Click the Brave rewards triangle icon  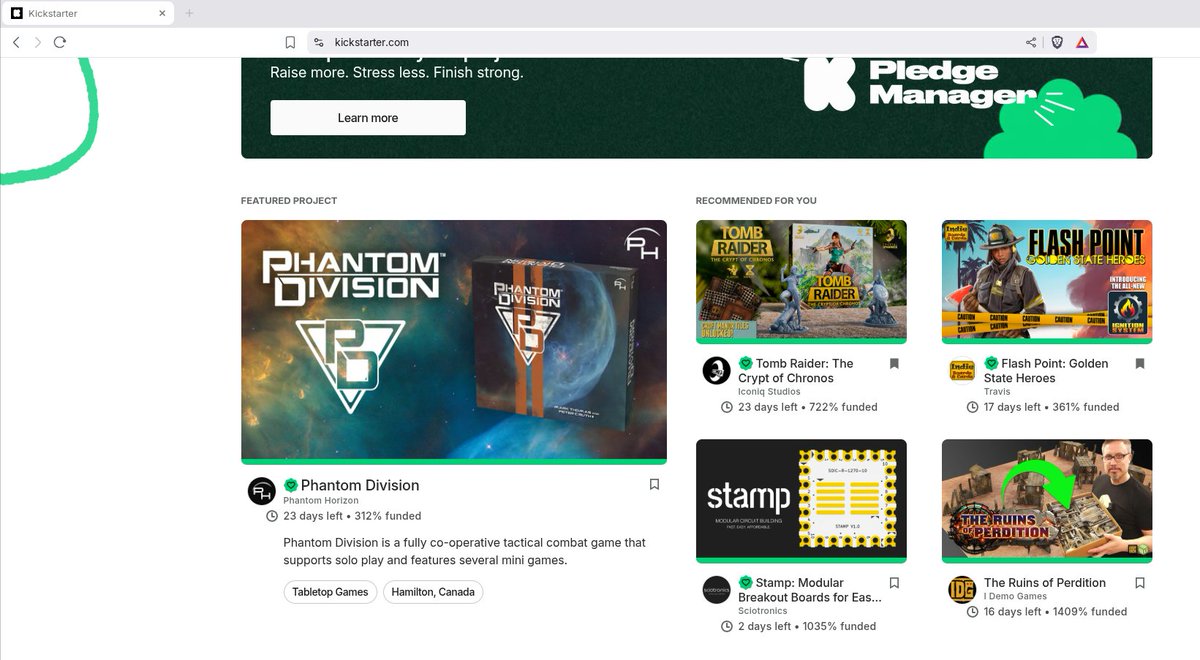pyautogui.click(x=1082, y=42)
